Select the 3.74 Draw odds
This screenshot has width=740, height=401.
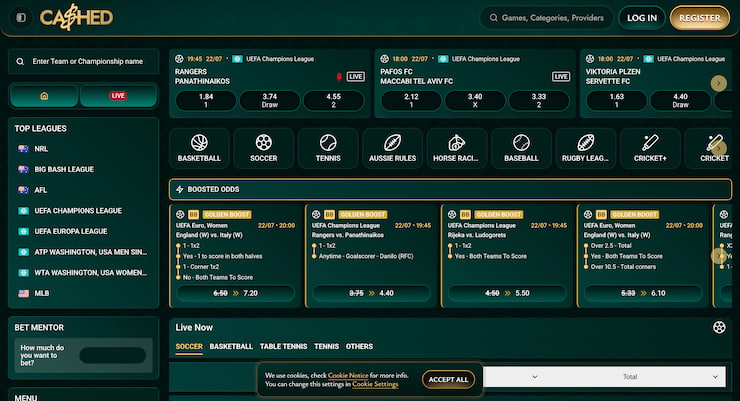pos(269,100)
